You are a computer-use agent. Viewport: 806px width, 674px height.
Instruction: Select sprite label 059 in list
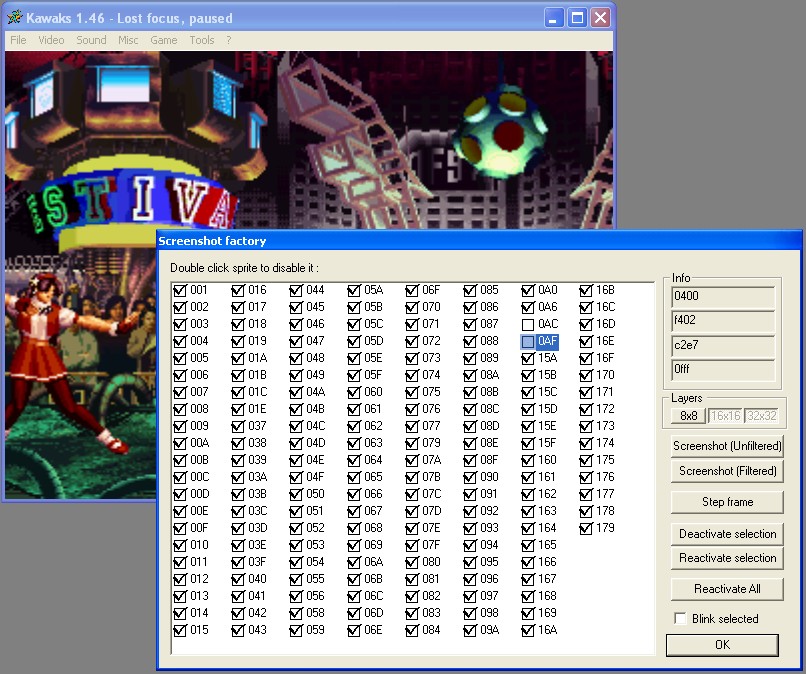tap(315, 629)
